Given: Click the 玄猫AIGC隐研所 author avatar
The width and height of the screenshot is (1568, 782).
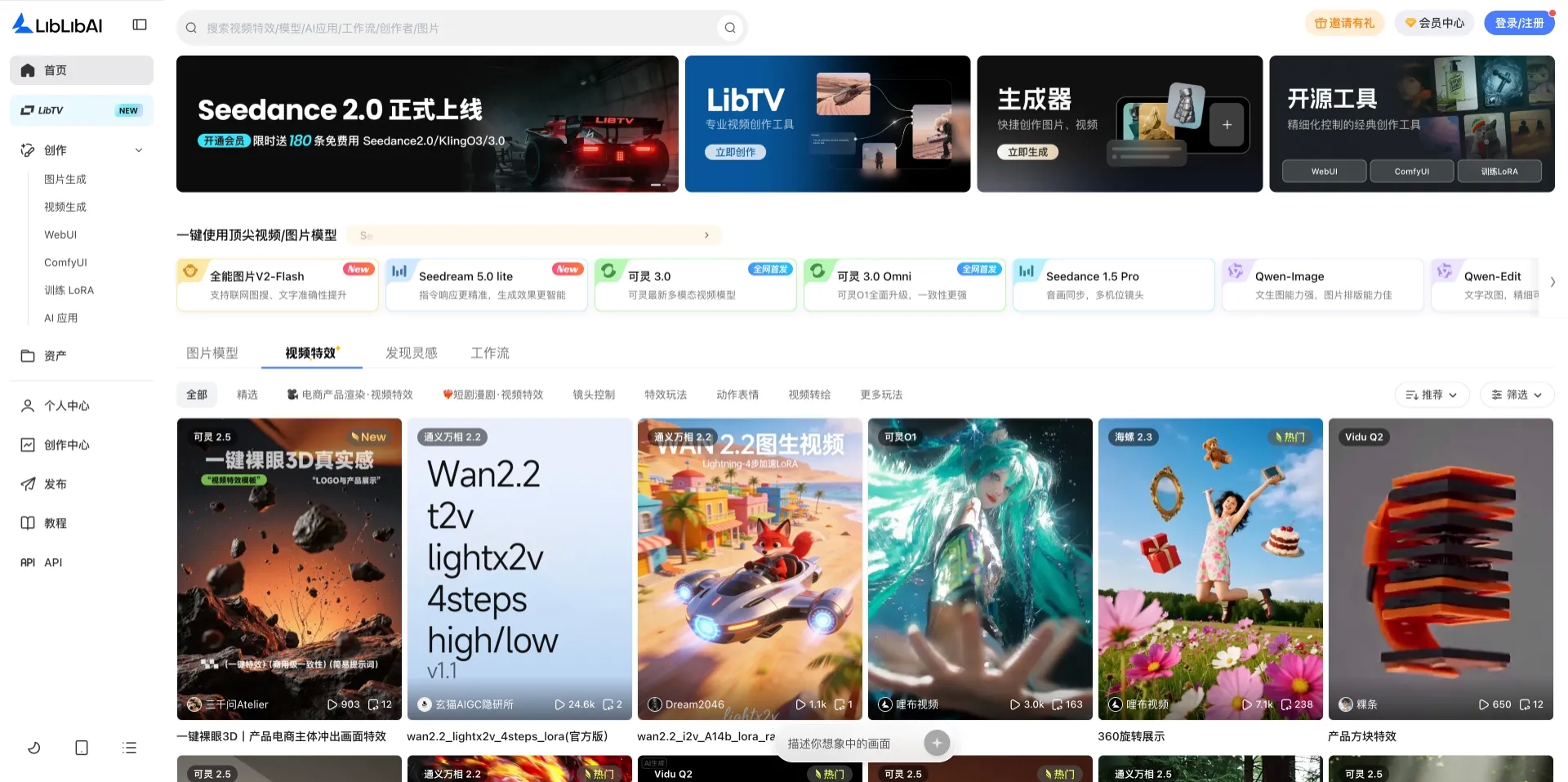Looking at the screenshot, I should click(425, 704).
